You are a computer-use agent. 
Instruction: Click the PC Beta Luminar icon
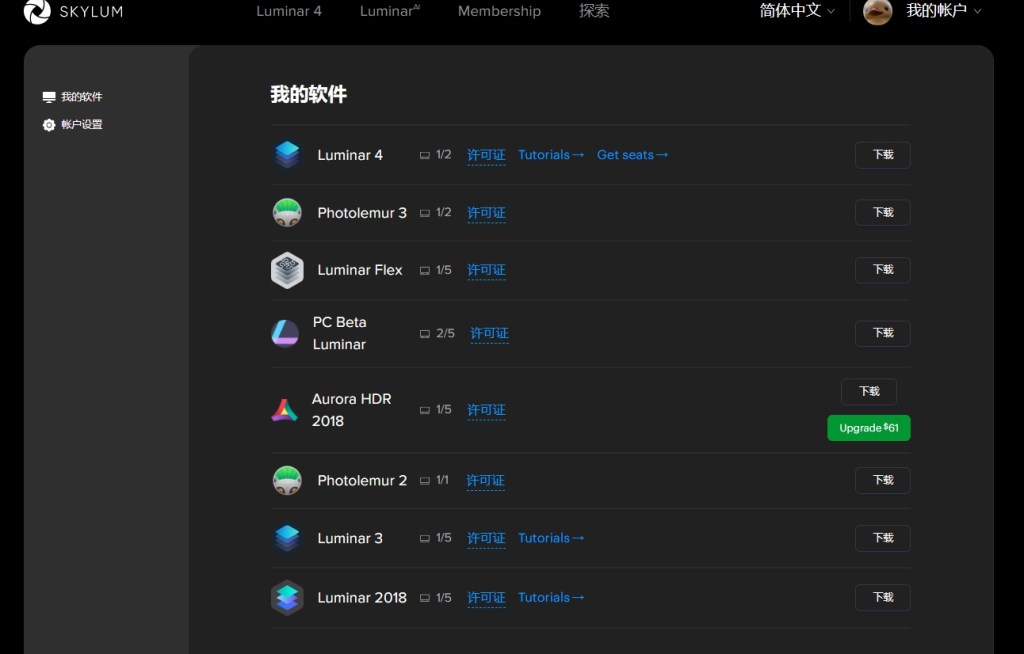tap(285, 333)
